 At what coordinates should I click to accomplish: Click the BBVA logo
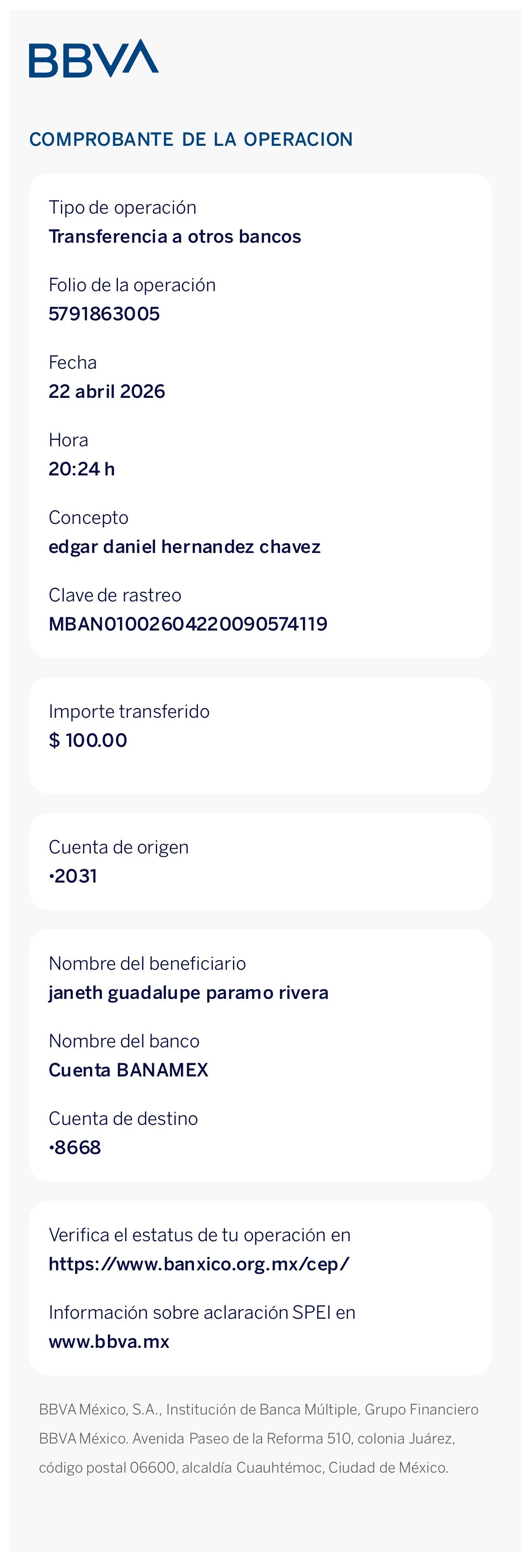[x=94, y=59]
